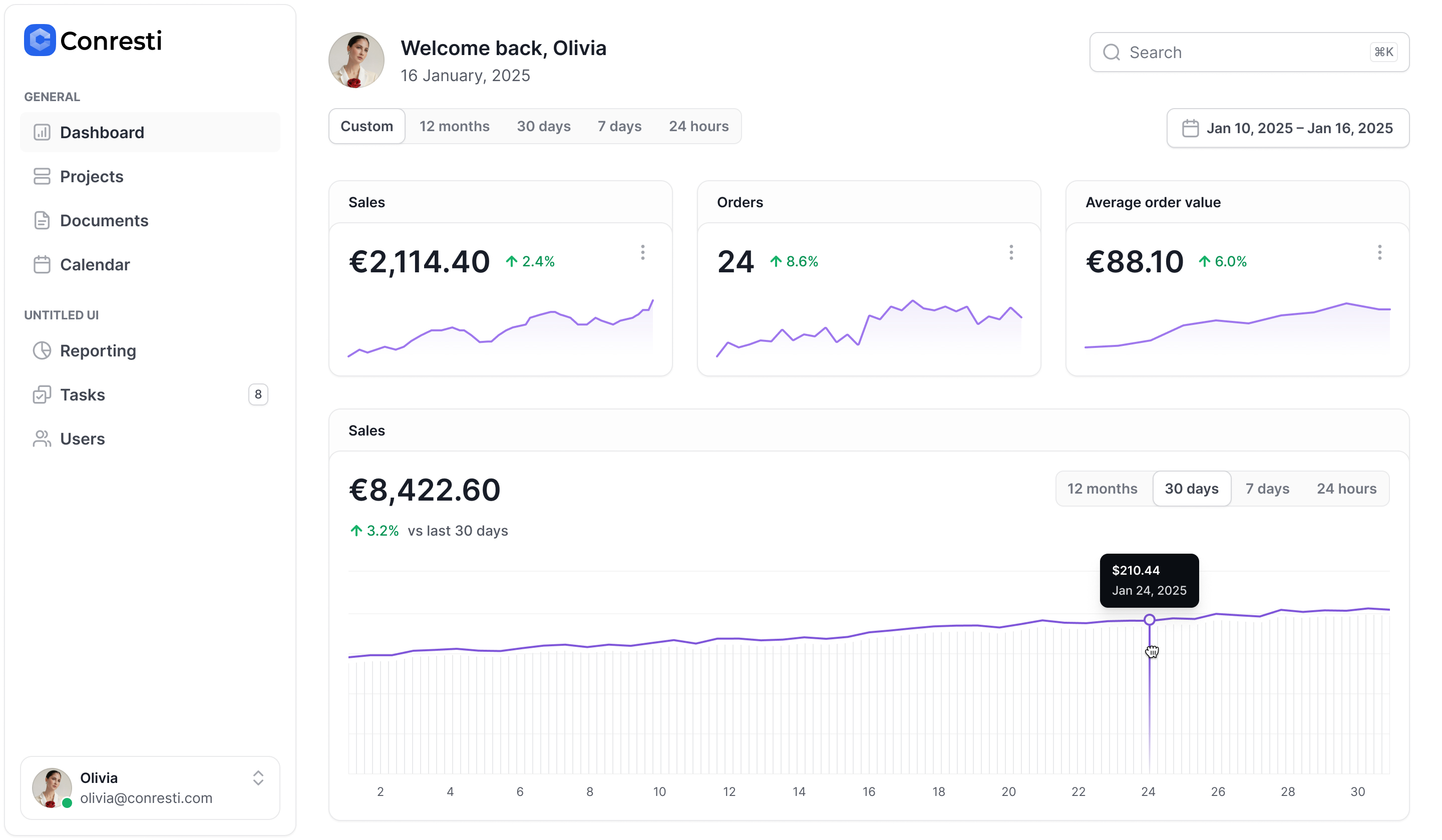Screen dimensions: 1442x840
Task: Click the Reporting pie-chart icon
Action: pyautogui.click(x=41, y=350)
